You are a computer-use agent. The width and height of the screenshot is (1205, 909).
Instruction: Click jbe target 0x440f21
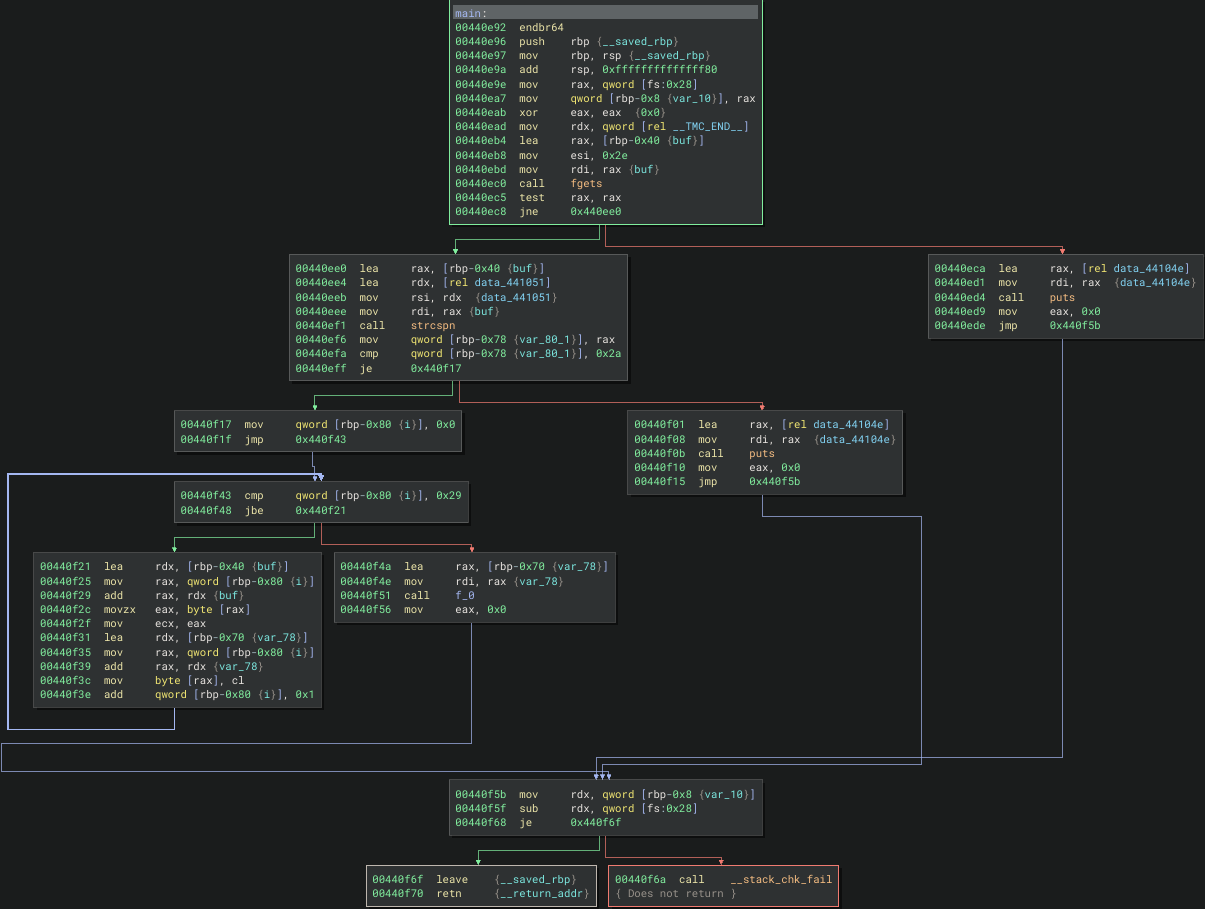(x=320, y=510)
